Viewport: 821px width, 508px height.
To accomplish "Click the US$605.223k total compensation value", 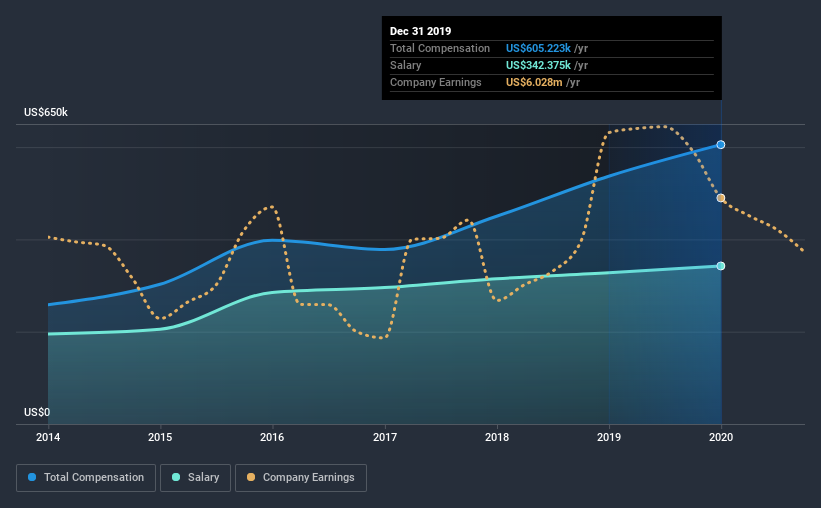I will click(538, 48).
